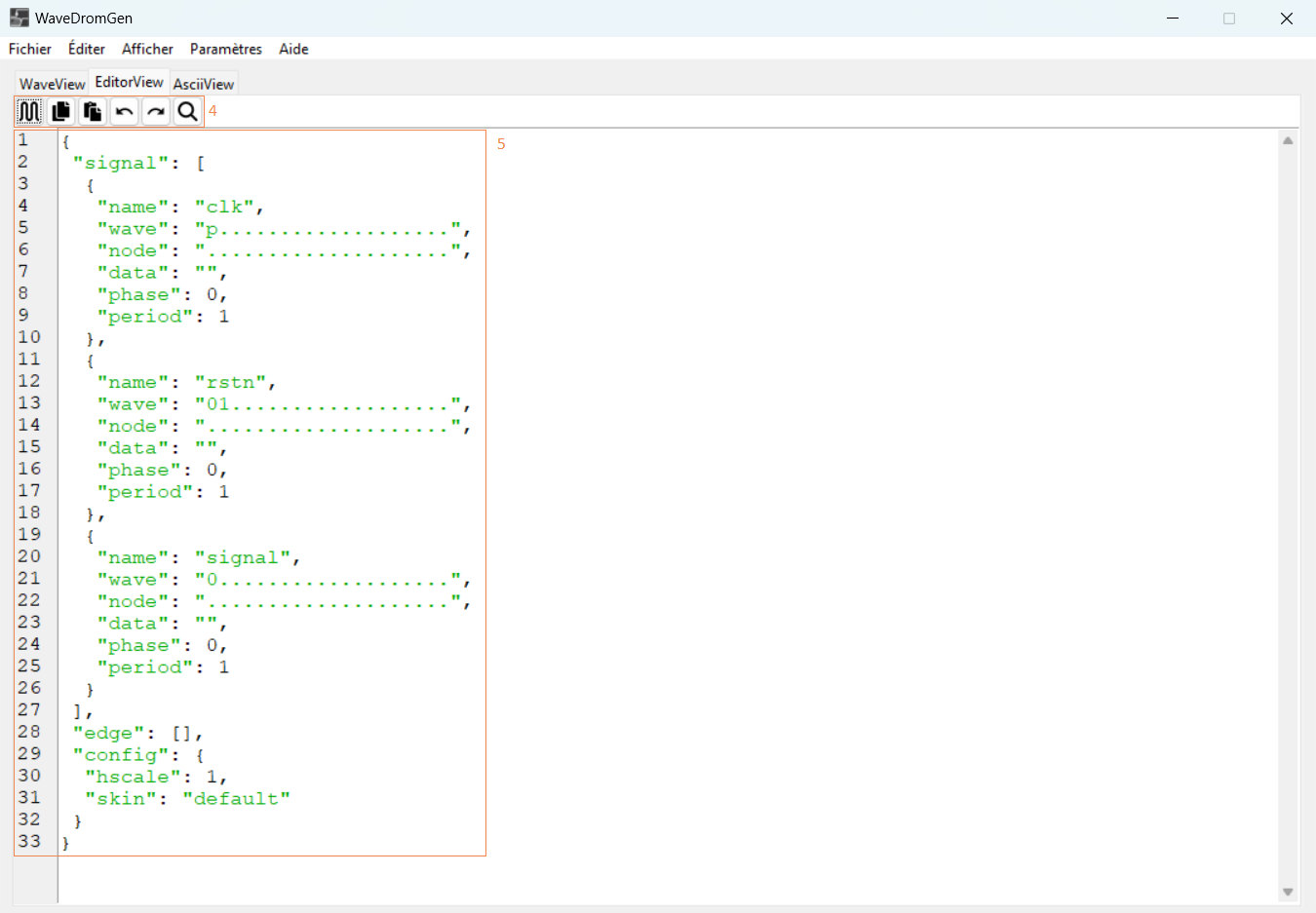Click the scrollbar up arrow
Image resolution: width=1316 pixels, height=913 pixels.
pyautogui.click(x=1288, y=140)
